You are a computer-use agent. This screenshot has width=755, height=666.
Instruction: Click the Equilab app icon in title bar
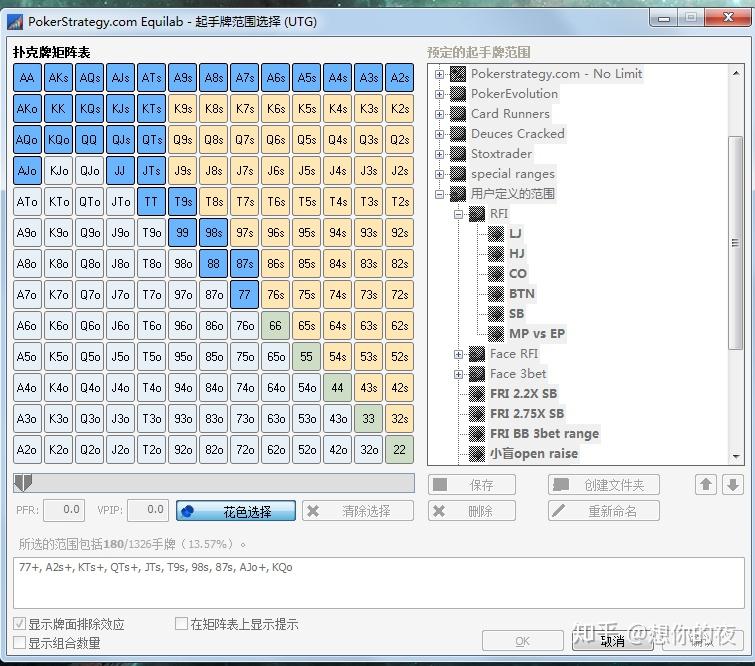pos(15,22)
